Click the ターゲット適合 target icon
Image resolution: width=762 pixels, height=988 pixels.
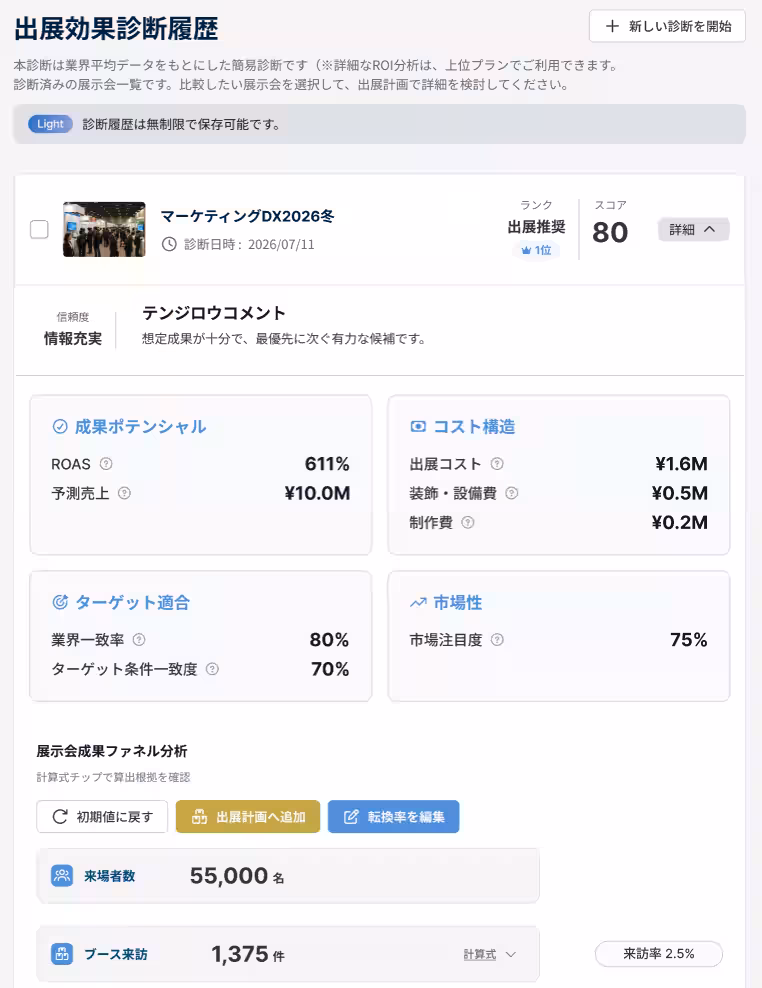point(60,602)
